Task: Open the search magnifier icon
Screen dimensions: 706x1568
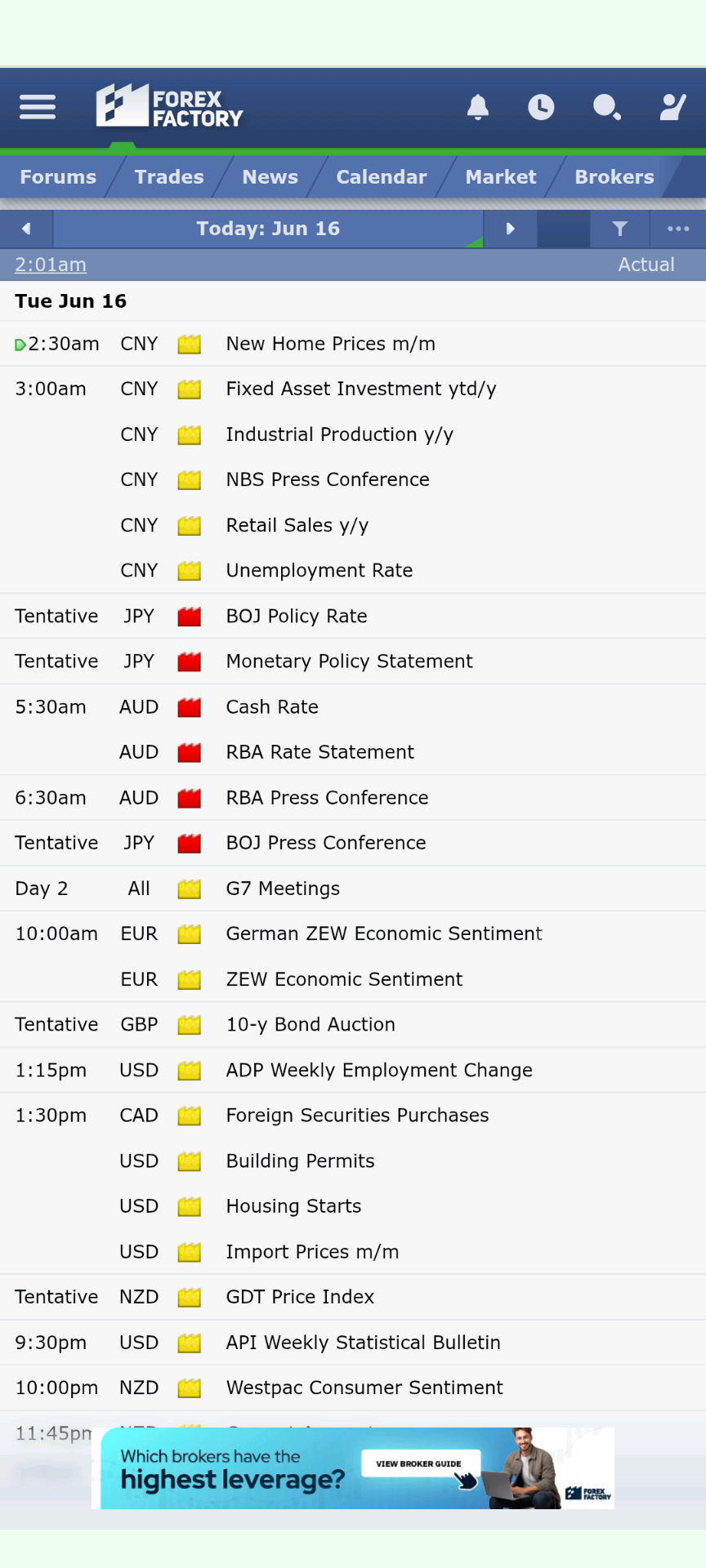Action: (606, 107)
